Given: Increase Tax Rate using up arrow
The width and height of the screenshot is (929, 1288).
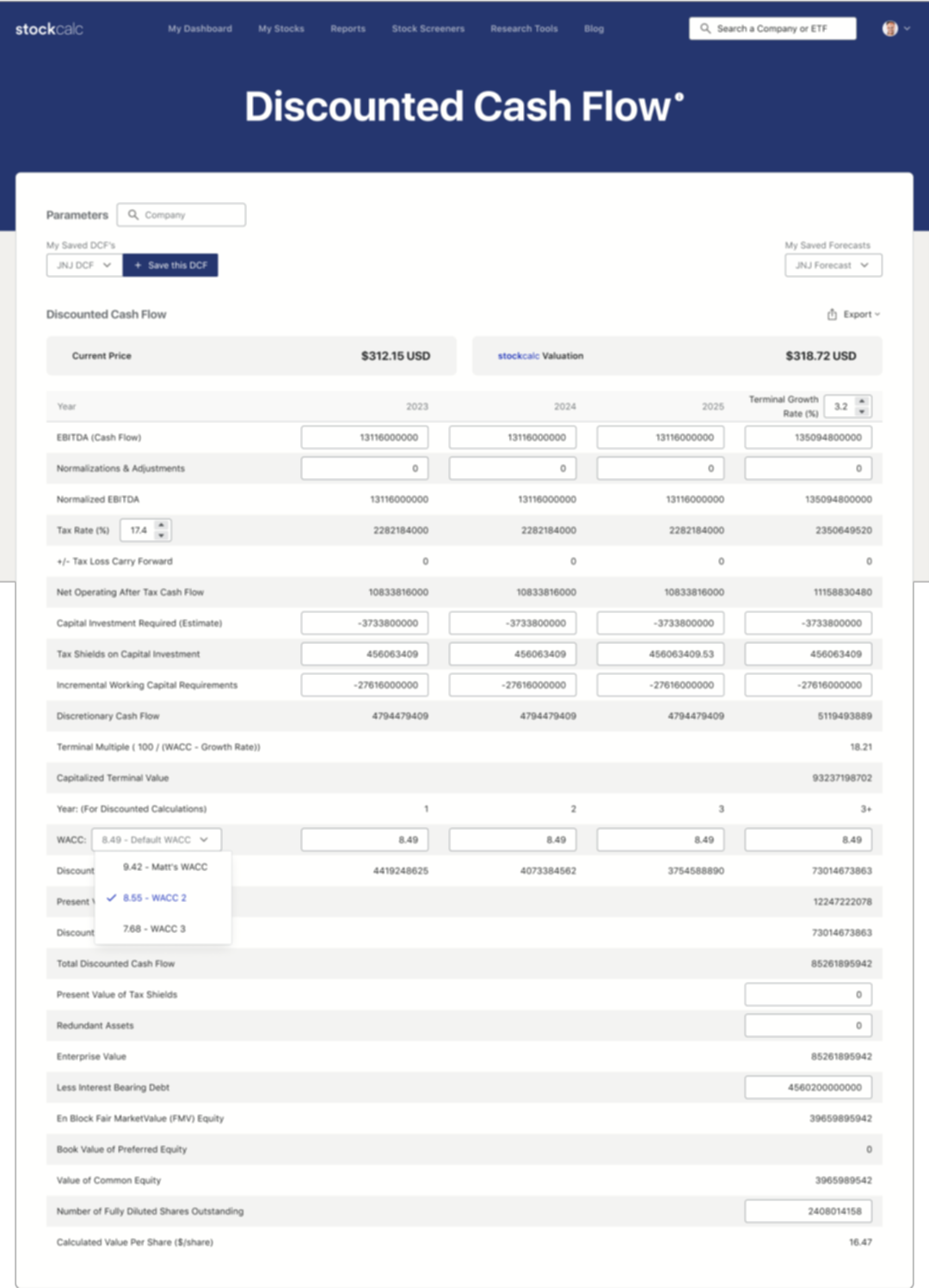Looking at the screenshot, I should pyautogui.click(x=161, y=524).
